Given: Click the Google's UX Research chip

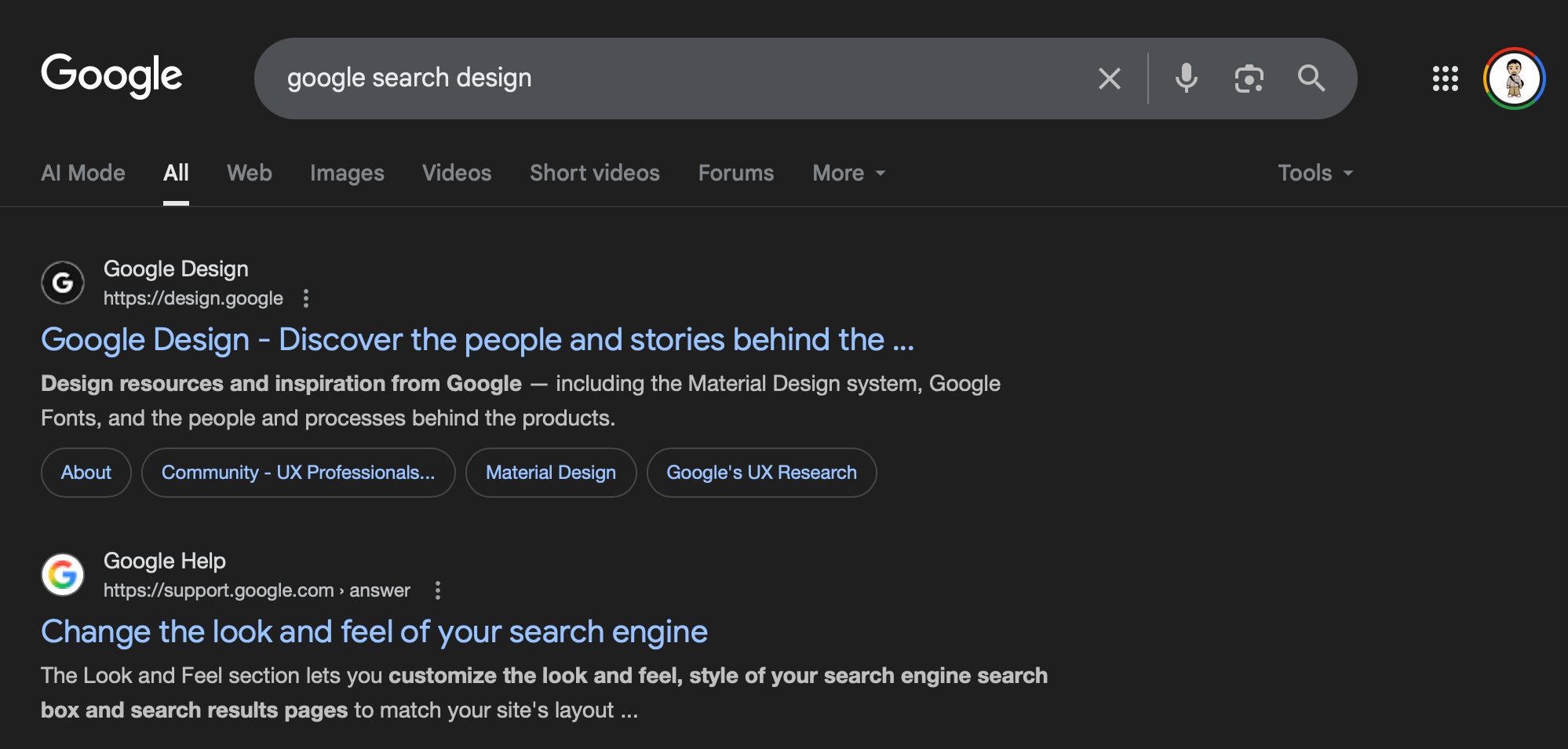Looking at the screenshot, I should point(761,473).
